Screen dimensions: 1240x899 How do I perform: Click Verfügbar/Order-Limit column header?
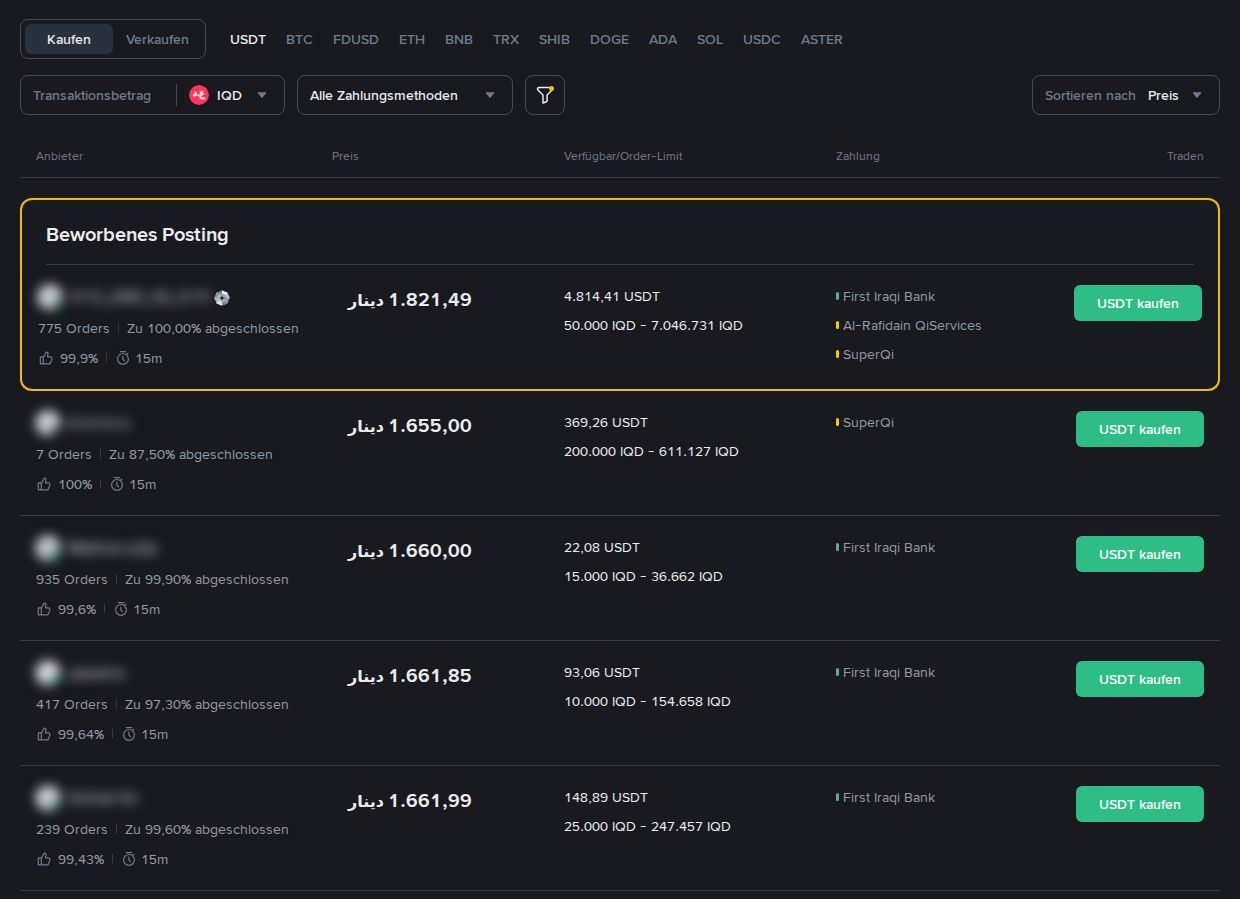tap(623, 156)
